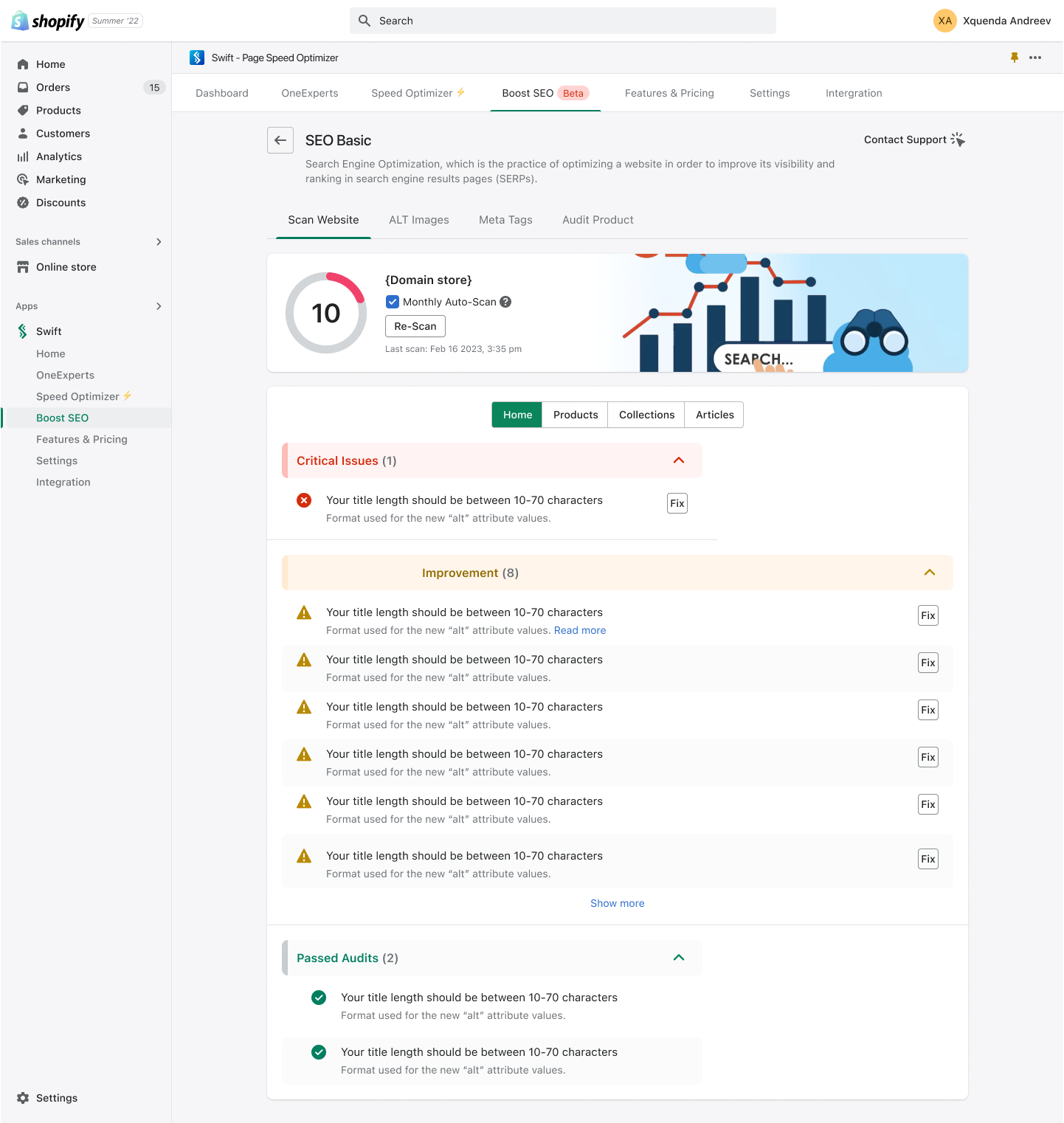The image size is (1064, 1123).
Task: Click the Contact Support link
Action: (x=905, y=139)
